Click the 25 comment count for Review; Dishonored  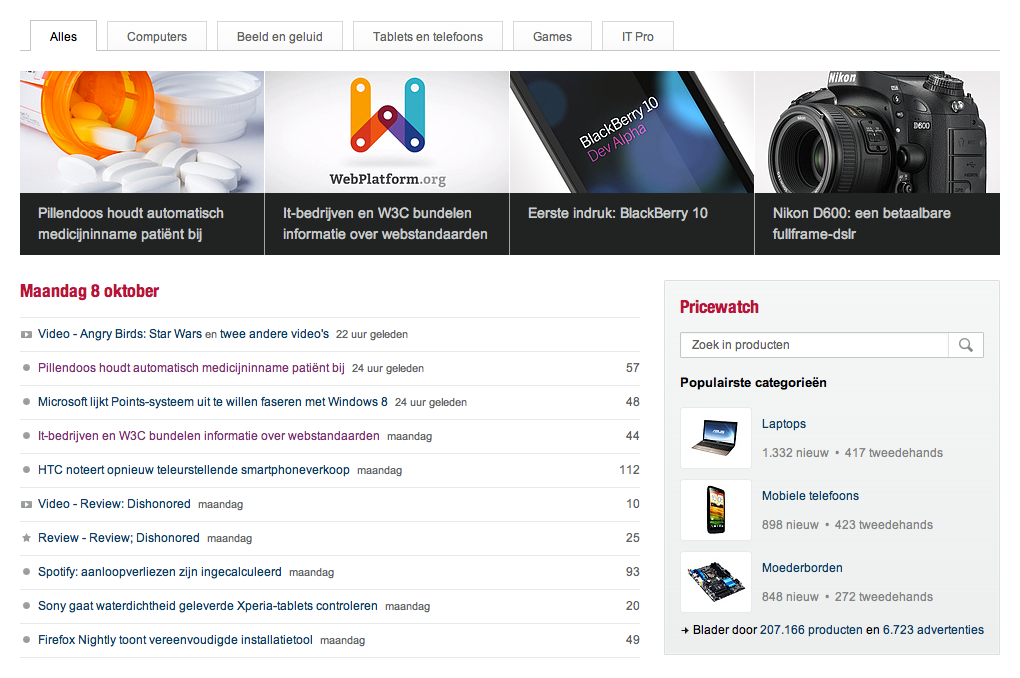(x=633, y=537)
